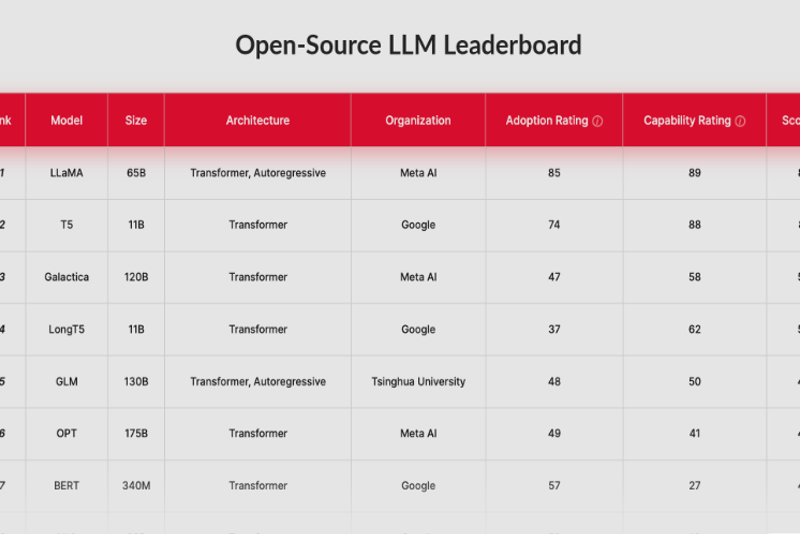Click Google in the BERT row
The width and height of the screenshot is (800, 534).
click(x=418, y=486)
